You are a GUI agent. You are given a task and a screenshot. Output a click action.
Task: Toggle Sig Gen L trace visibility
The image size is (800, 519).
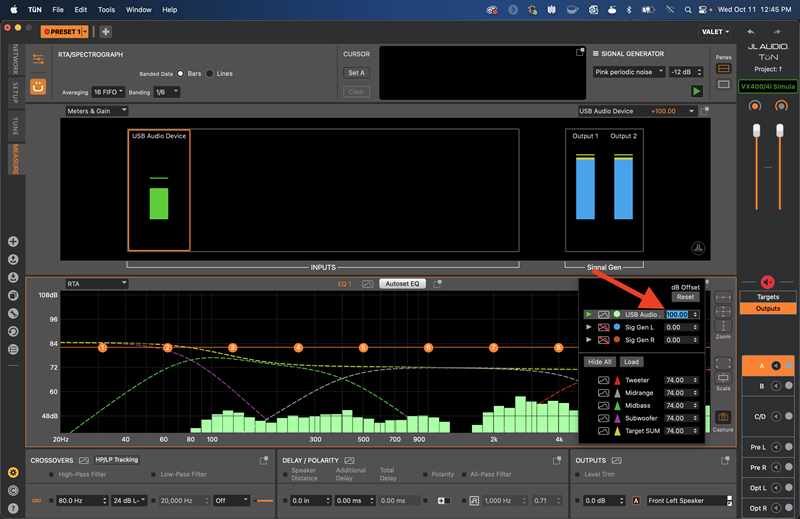[x=603, y=327]
